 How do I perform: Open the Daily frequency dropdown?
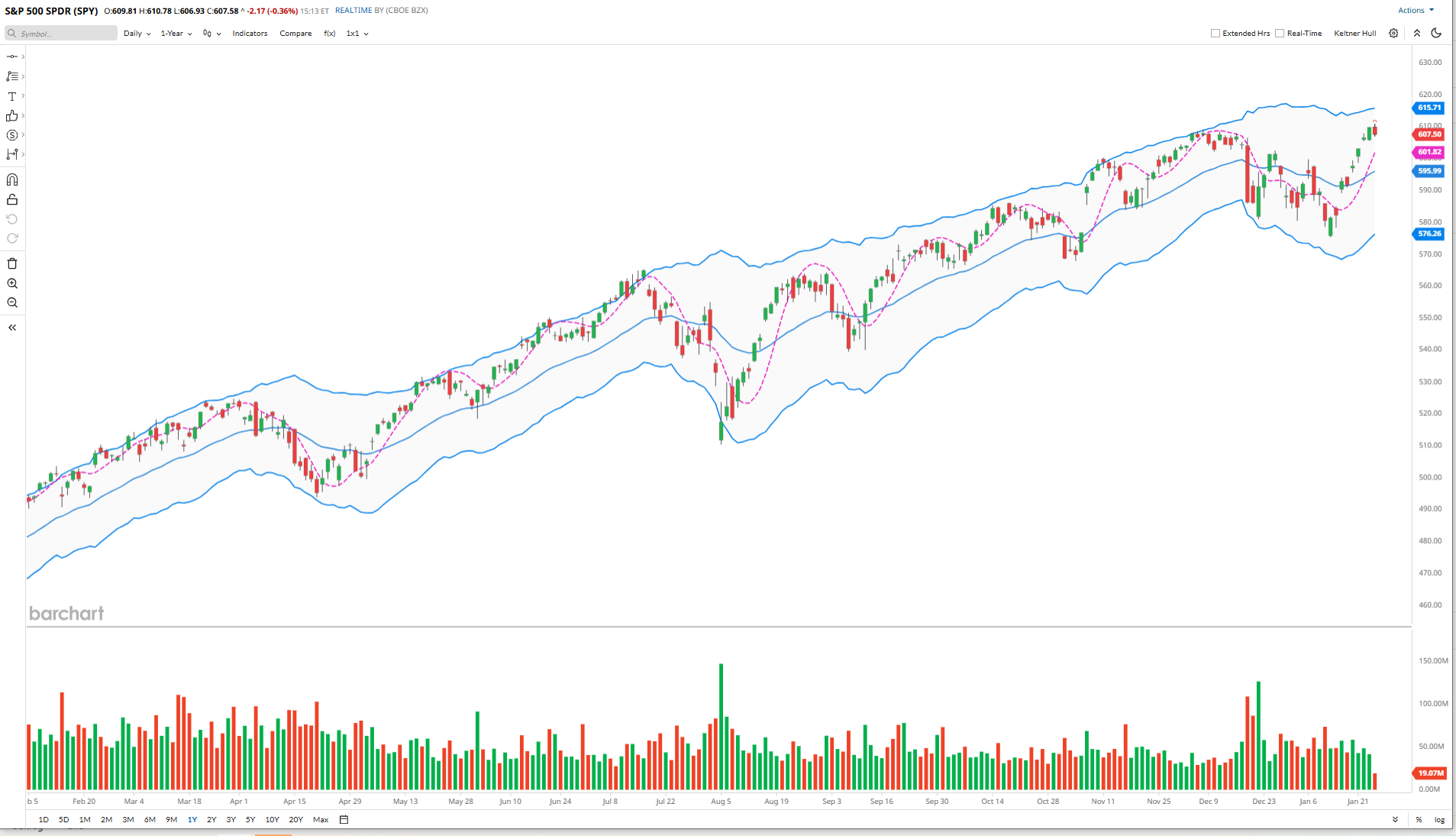[137, 34]
